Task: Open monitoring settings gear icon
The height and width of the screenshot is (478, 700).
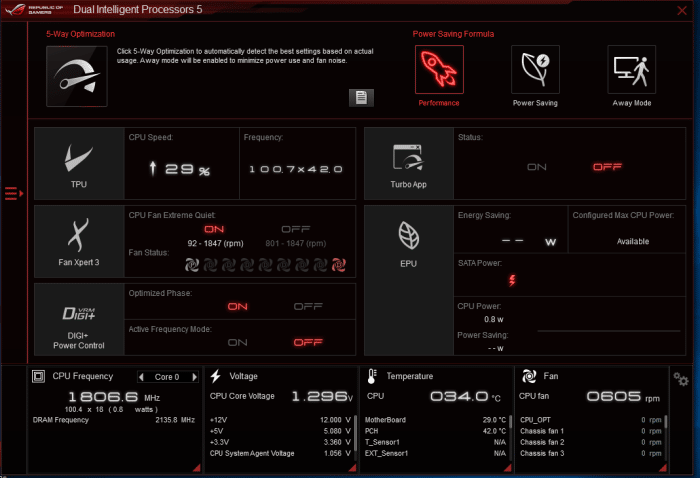Action: (681, 380)
